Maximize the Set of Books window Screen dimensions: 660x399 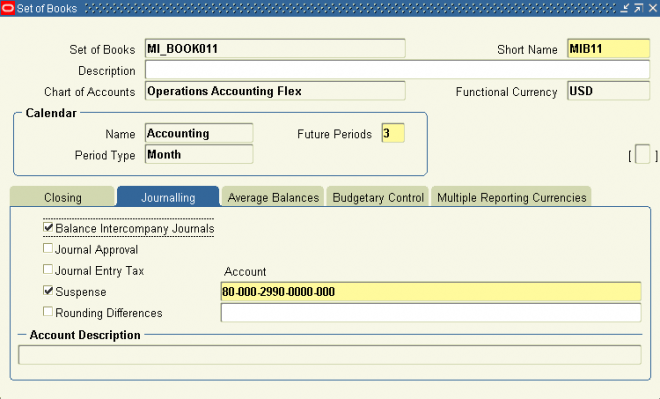pos(639,8)
